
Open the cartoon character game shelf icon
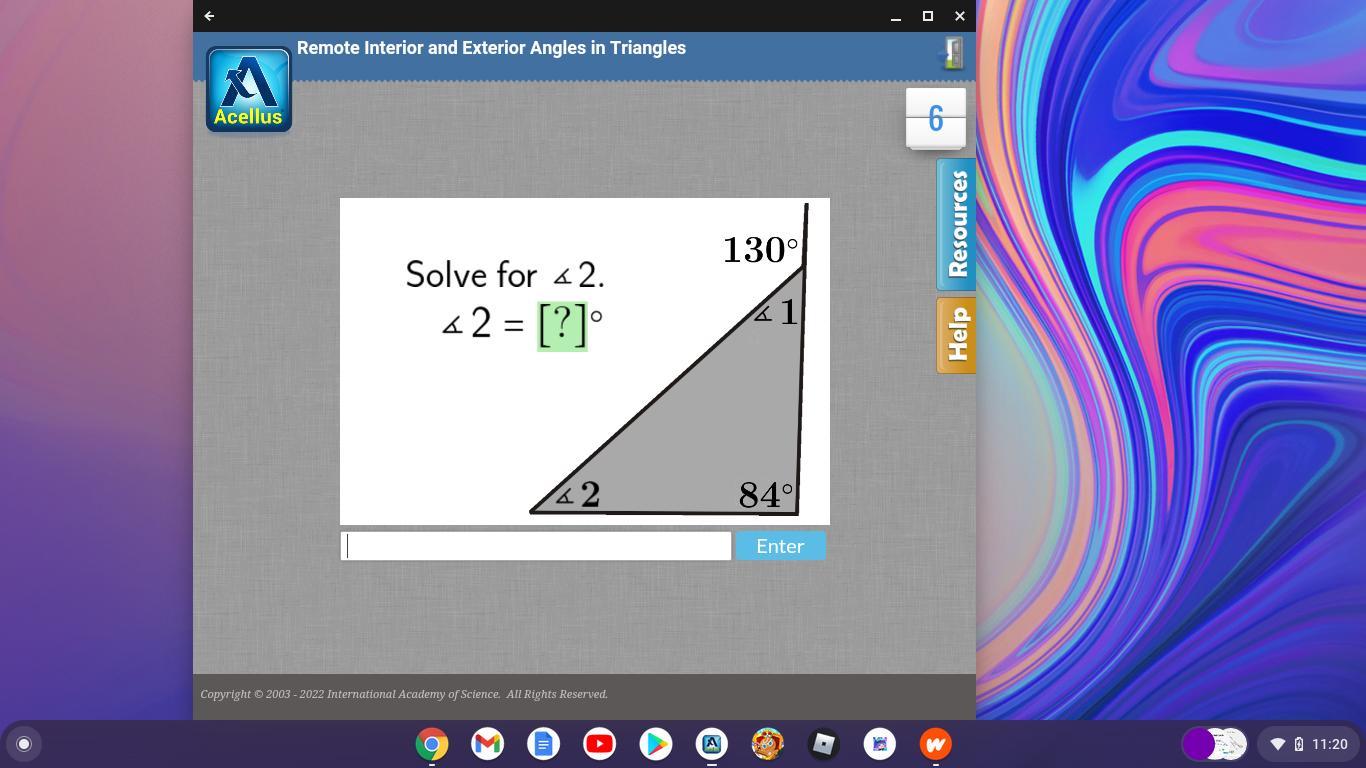coord(768,744)
